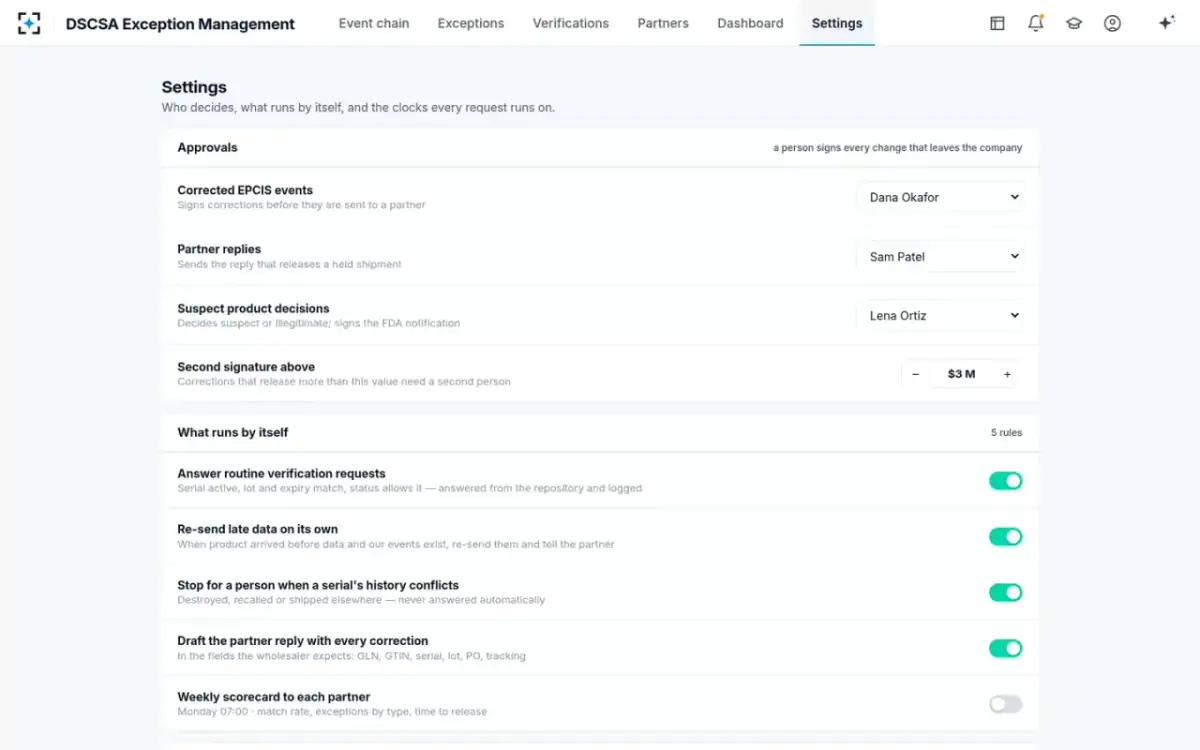Toggle Re-send late data on its own
The height and width of the screenshot is (750, 1200).
1006,537
